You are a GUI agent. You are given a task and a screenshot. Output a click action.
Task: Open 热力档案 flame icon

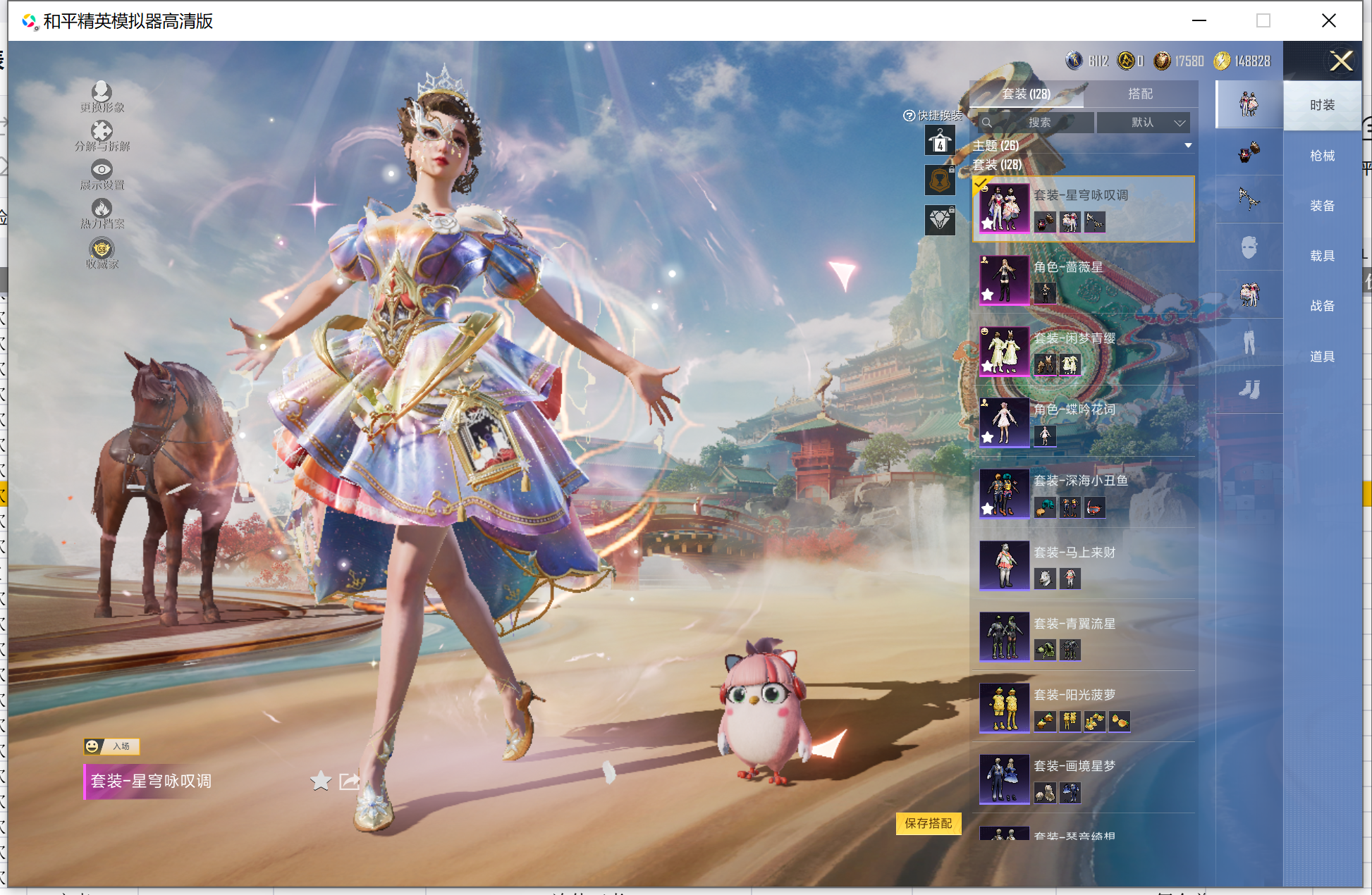click(102, 209)
